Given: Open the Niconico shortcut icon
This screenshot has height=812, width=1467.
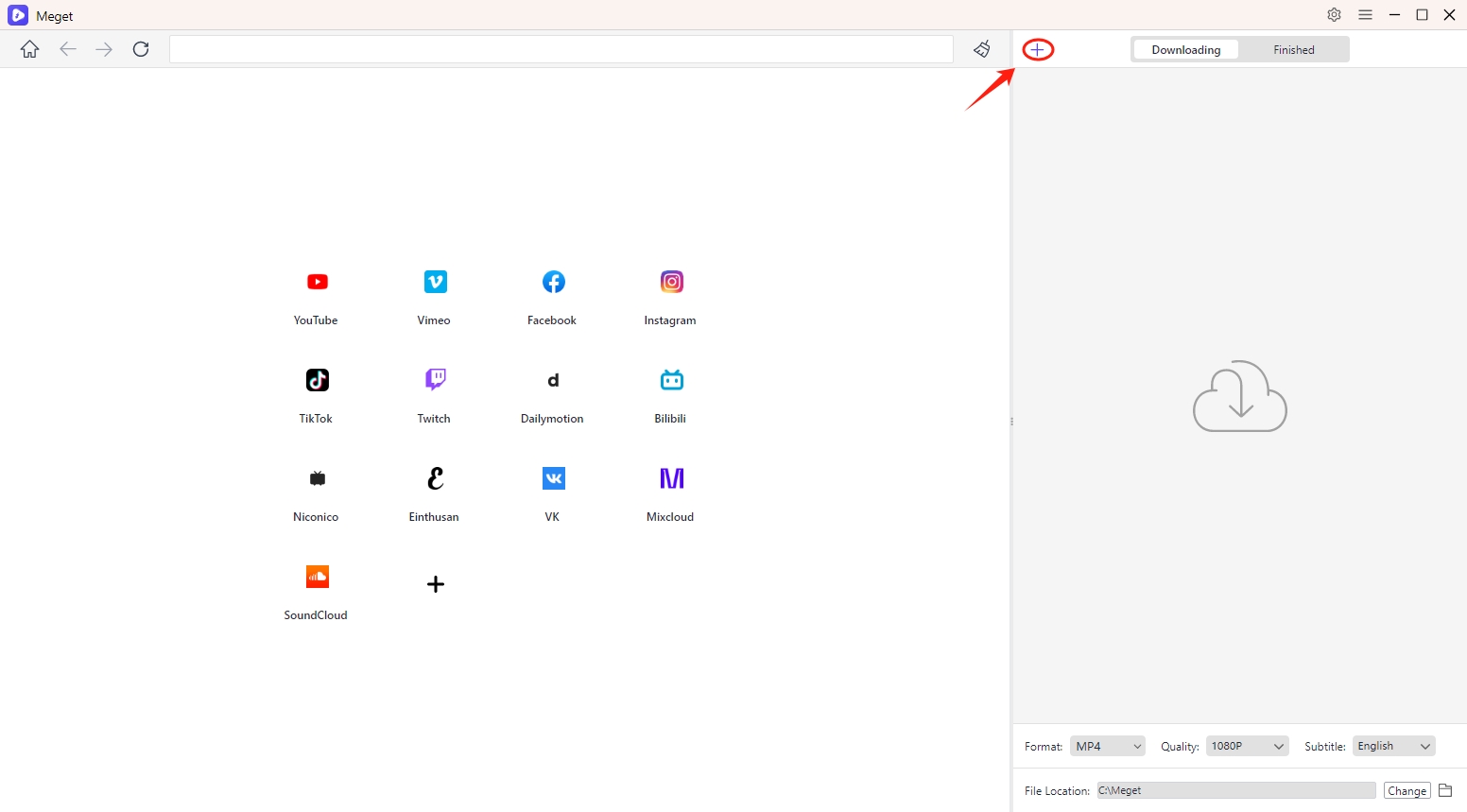Looking at the screenshot, I should (318, 478).
